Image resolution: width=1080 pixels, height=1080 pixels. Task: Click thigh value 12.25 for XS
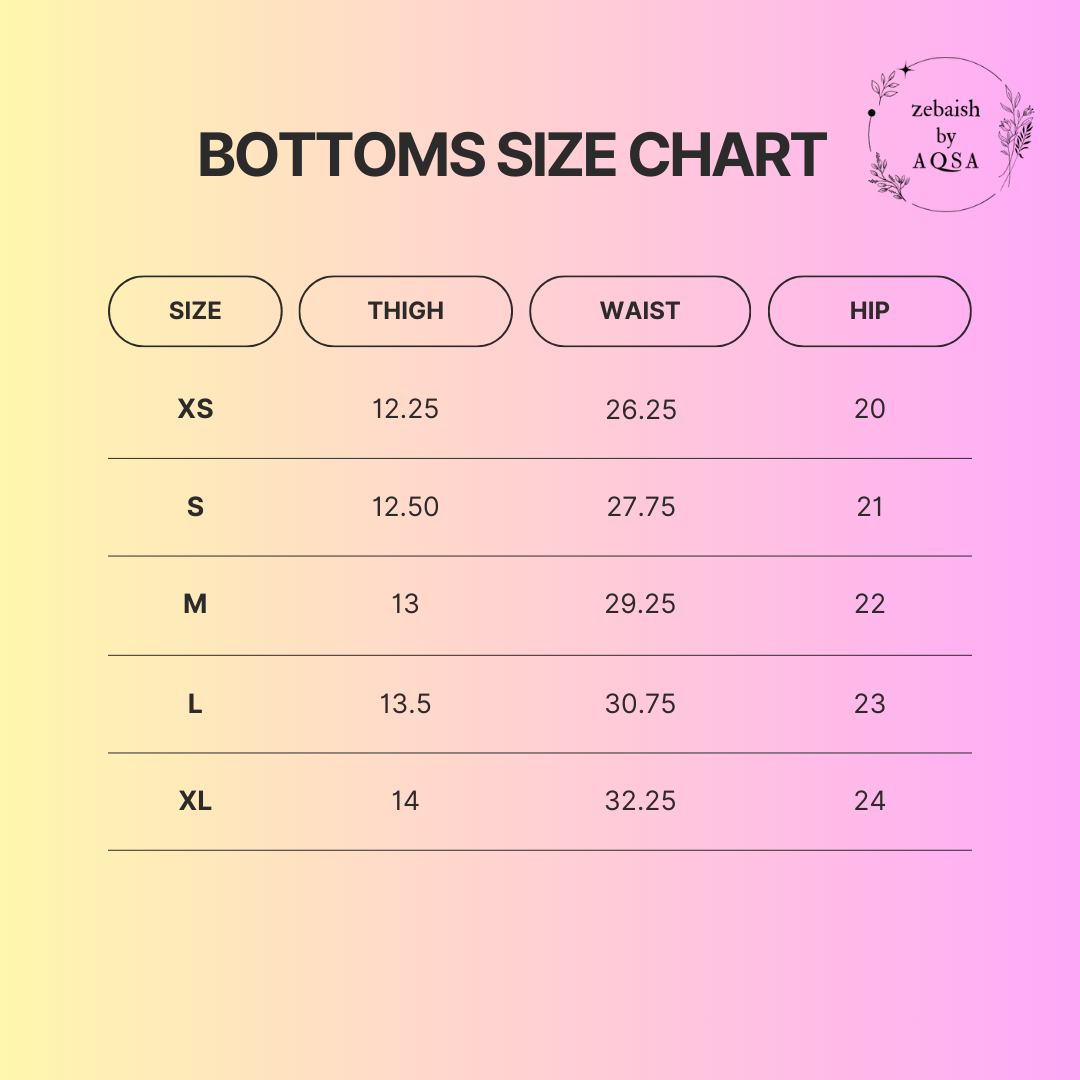point(405,409)
